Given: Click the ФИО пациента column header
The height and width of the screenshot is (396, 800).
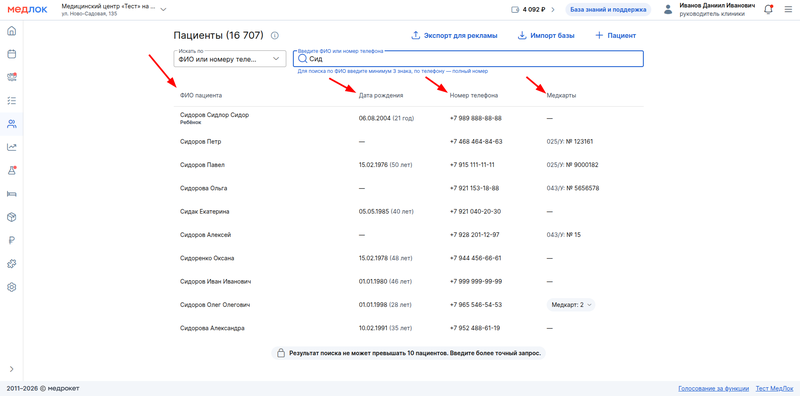Looking at the screenshot, I should click(x=201, y=95).
